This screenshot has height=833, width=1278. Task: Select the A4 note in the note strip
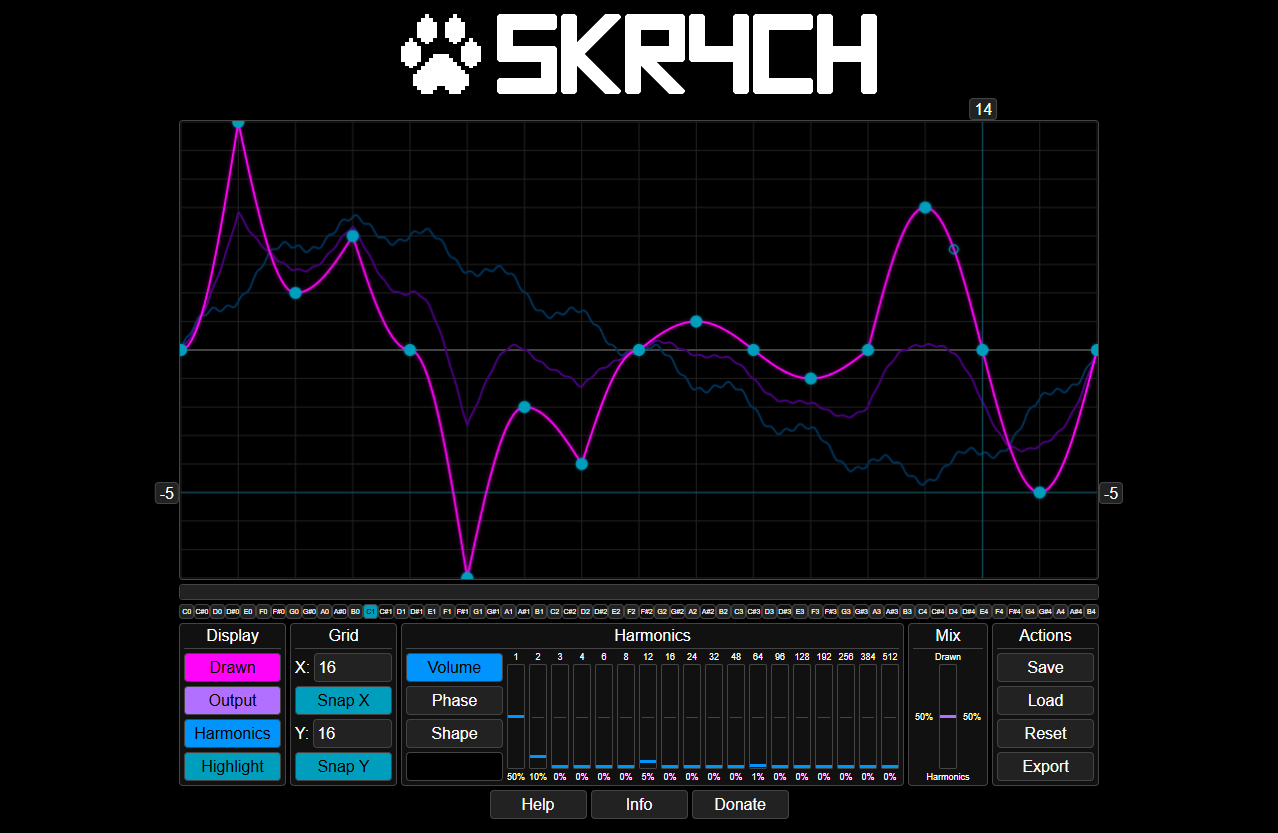pyautogui.click(x=1061, y=610)
